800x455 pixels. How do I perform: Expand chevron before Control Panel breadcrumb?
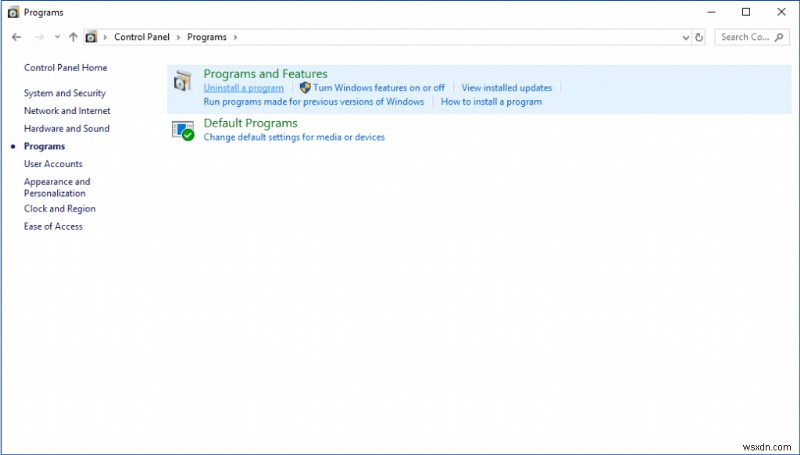(x=105, y=37)
